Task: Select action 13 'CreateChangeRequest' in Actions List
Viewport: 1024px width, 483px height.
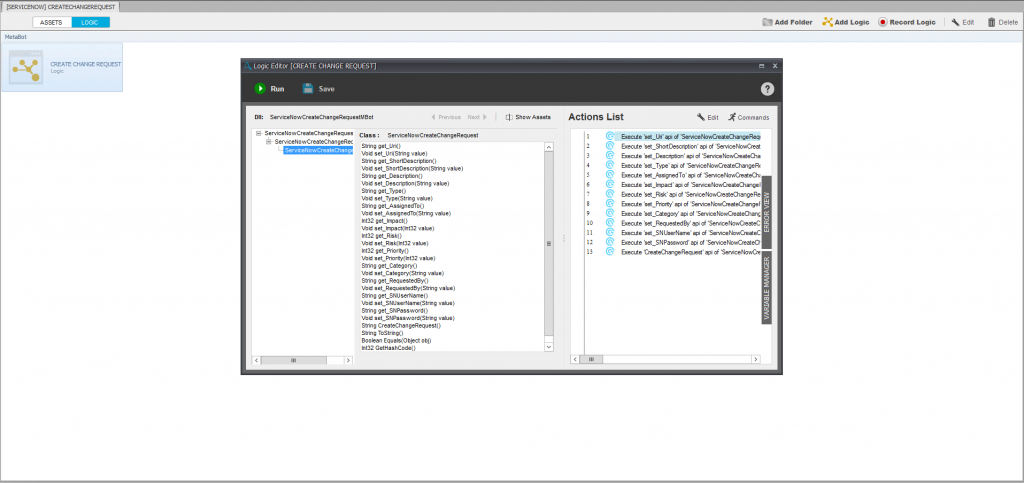Action: (689, 252)
